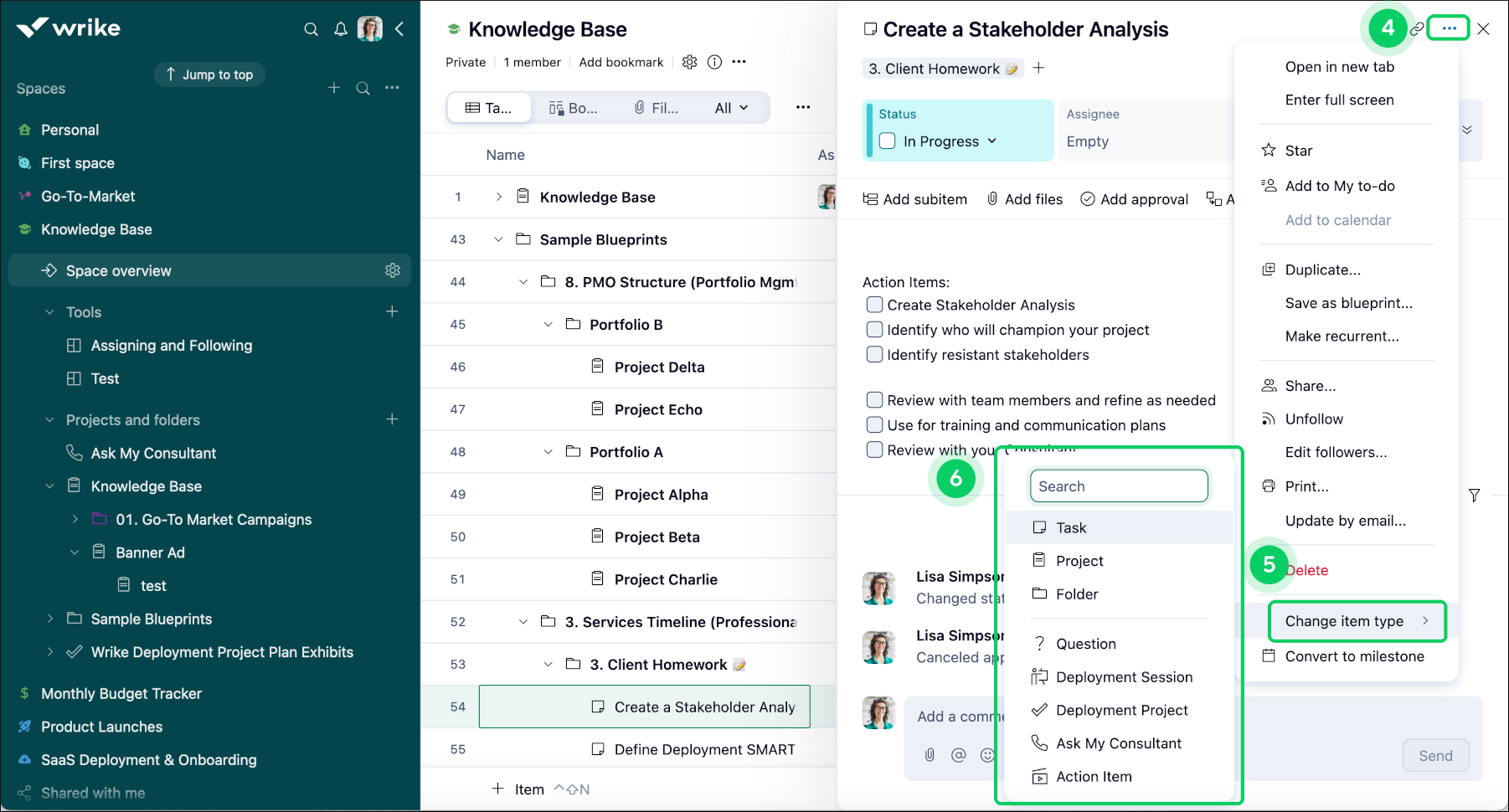Check the Create Stakeholder Analysis action item
Screen dimensions: 1509x812
[874, 305]
